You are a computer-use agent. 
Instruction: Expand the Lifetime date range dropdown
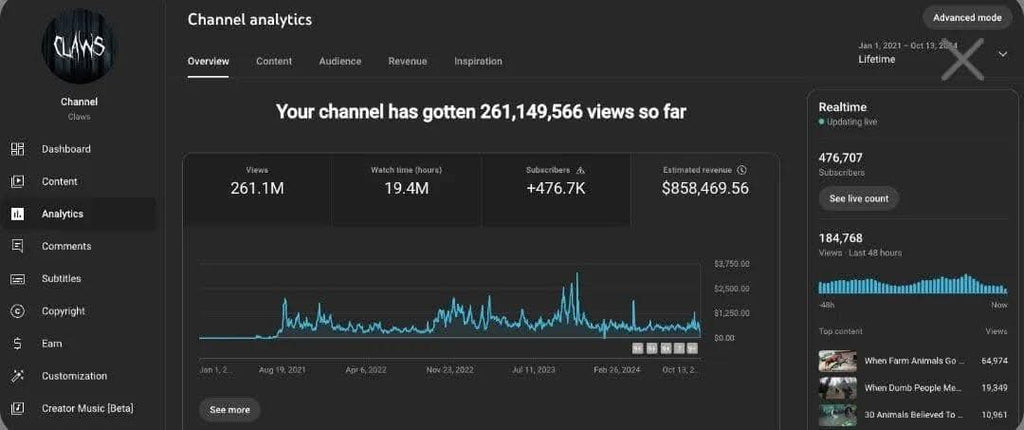[1002, 54]
